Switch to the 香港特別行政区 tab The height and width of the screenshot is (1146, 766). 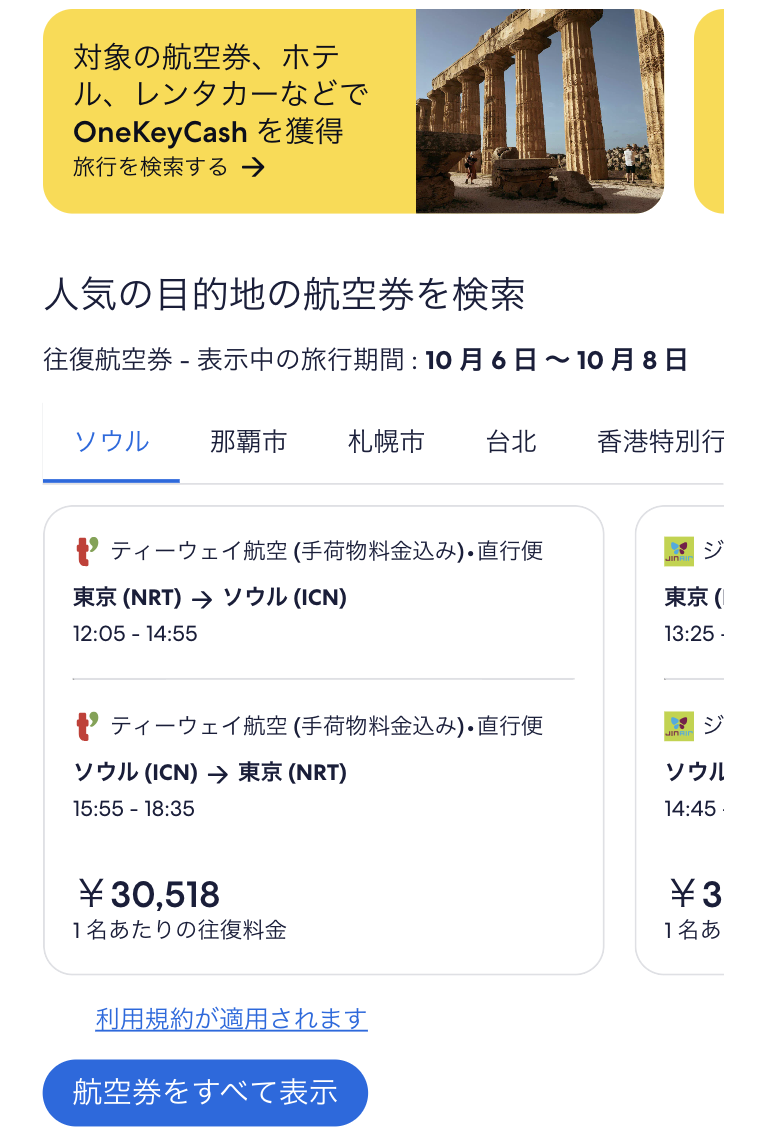[660, 441]
